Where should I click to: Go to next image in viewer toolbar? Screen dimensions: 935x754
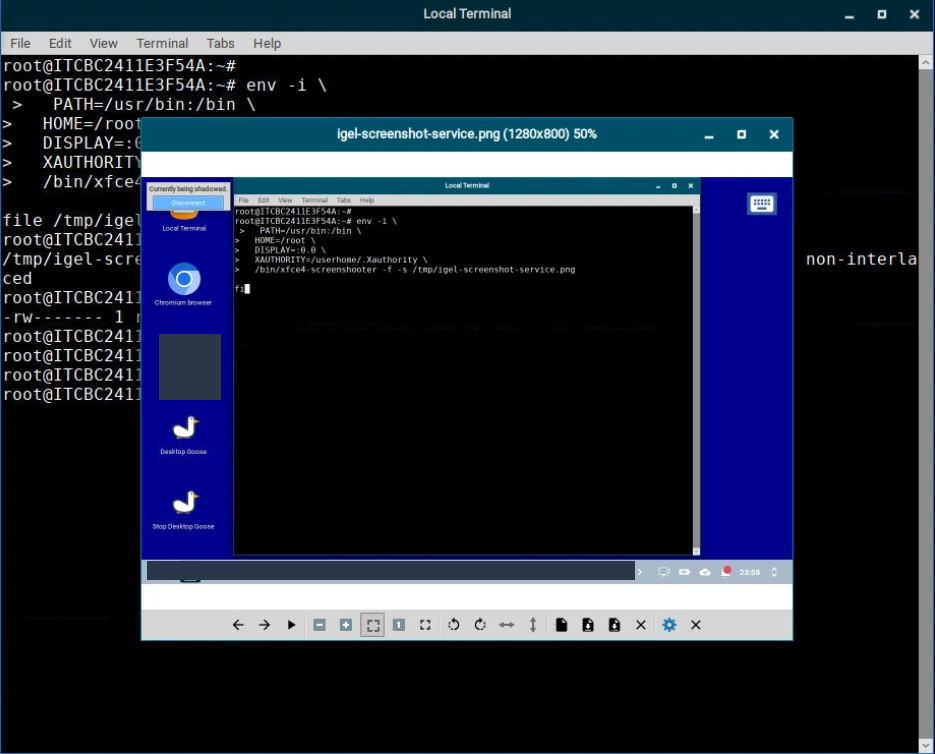pos(264,625)
